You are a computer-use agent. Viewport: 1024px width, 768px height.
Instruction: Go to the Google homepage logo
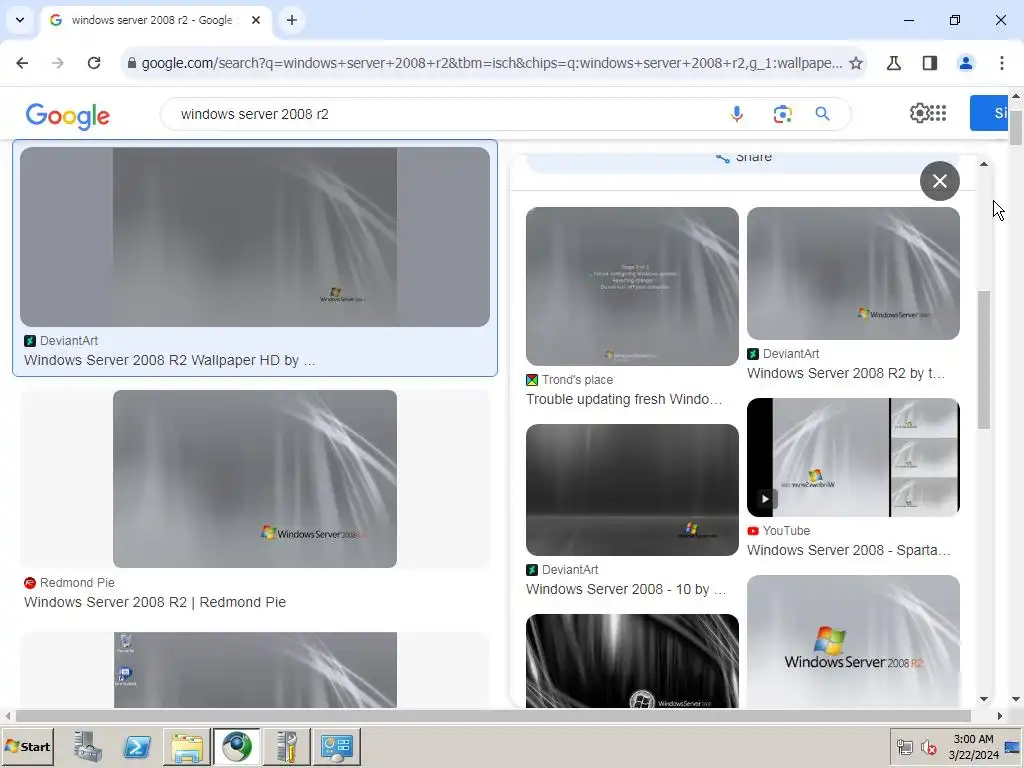pos(68,116)
